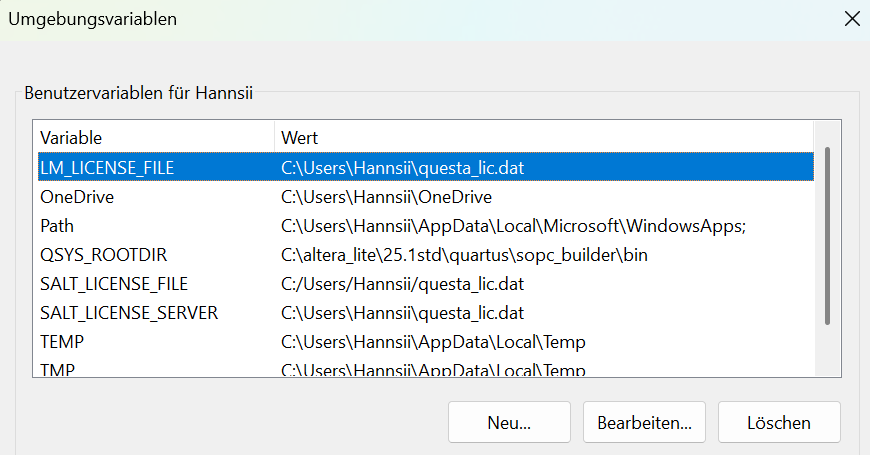The width and height of the screenshot is (870, 455).
Task: Pick the TMP variable name
Action: (59, 370)
